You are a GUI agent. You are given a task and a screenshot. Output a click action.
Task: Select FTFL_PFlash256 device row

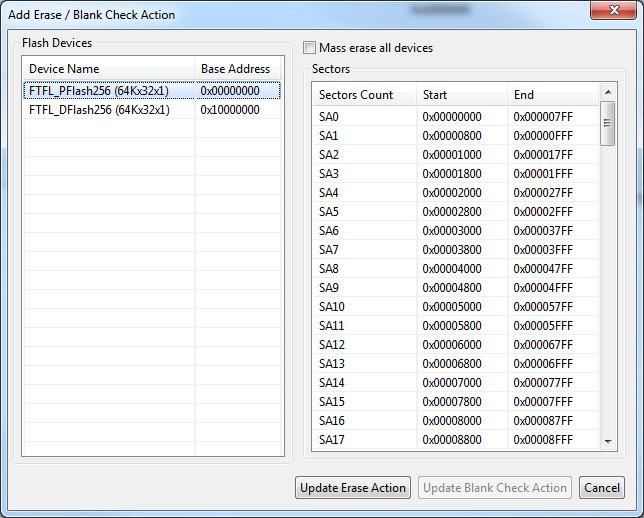coord(98,91)
